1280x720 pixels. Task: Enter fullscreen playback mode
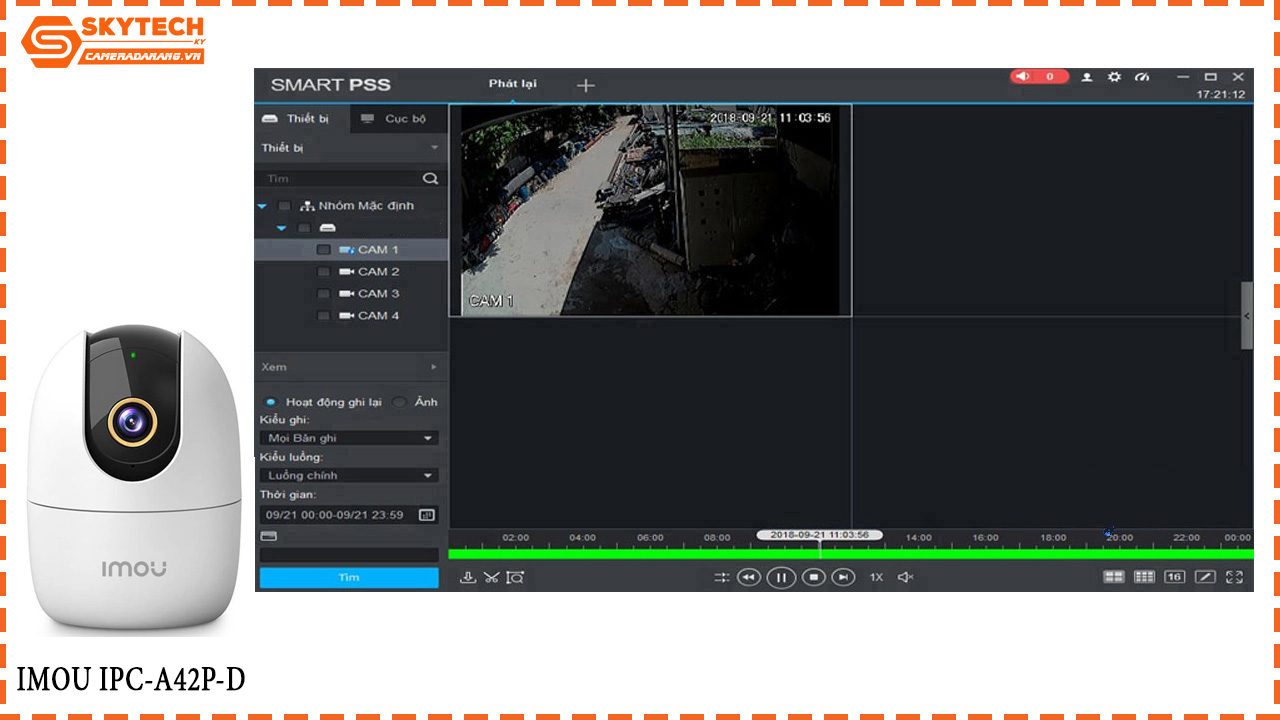(1236, 577)
